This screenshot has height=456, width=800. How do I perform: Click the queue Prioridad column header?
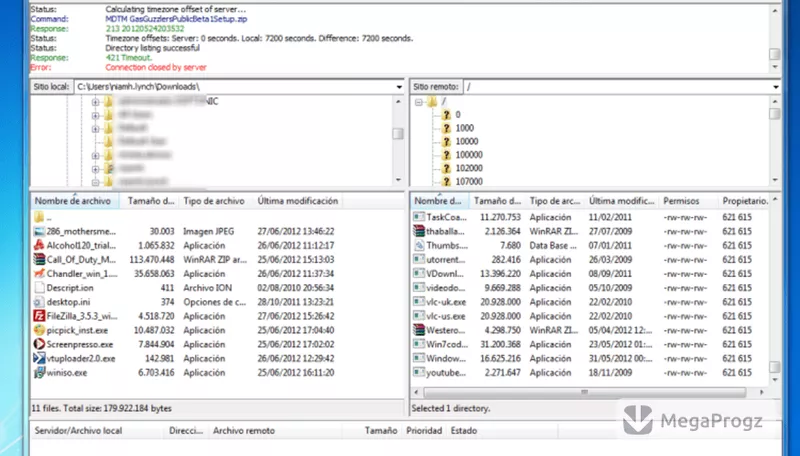coord(424,431)
